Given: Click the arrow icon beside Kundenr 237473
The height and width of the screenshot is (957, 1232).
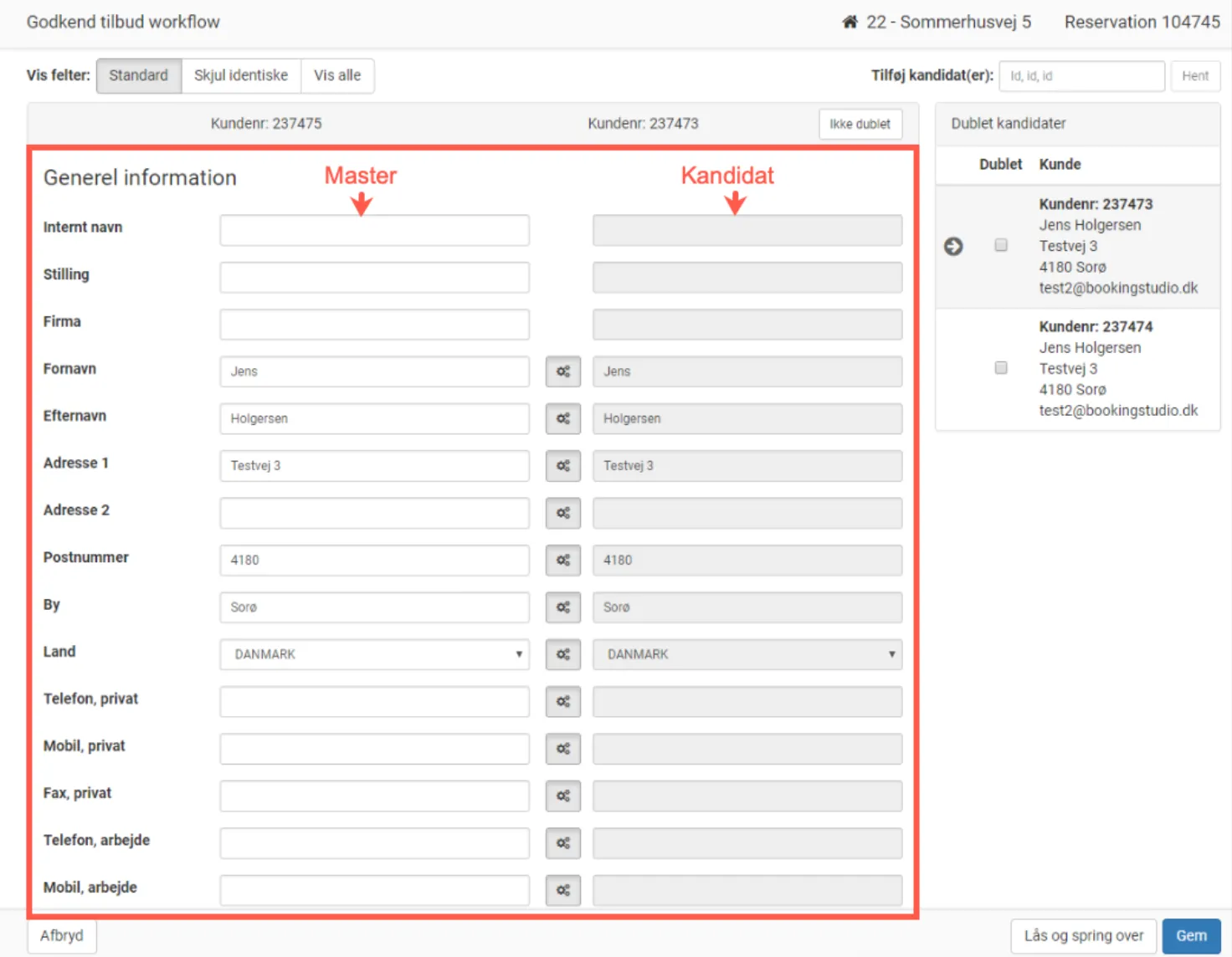Looking at the screenshot, I should coord(953,246).
